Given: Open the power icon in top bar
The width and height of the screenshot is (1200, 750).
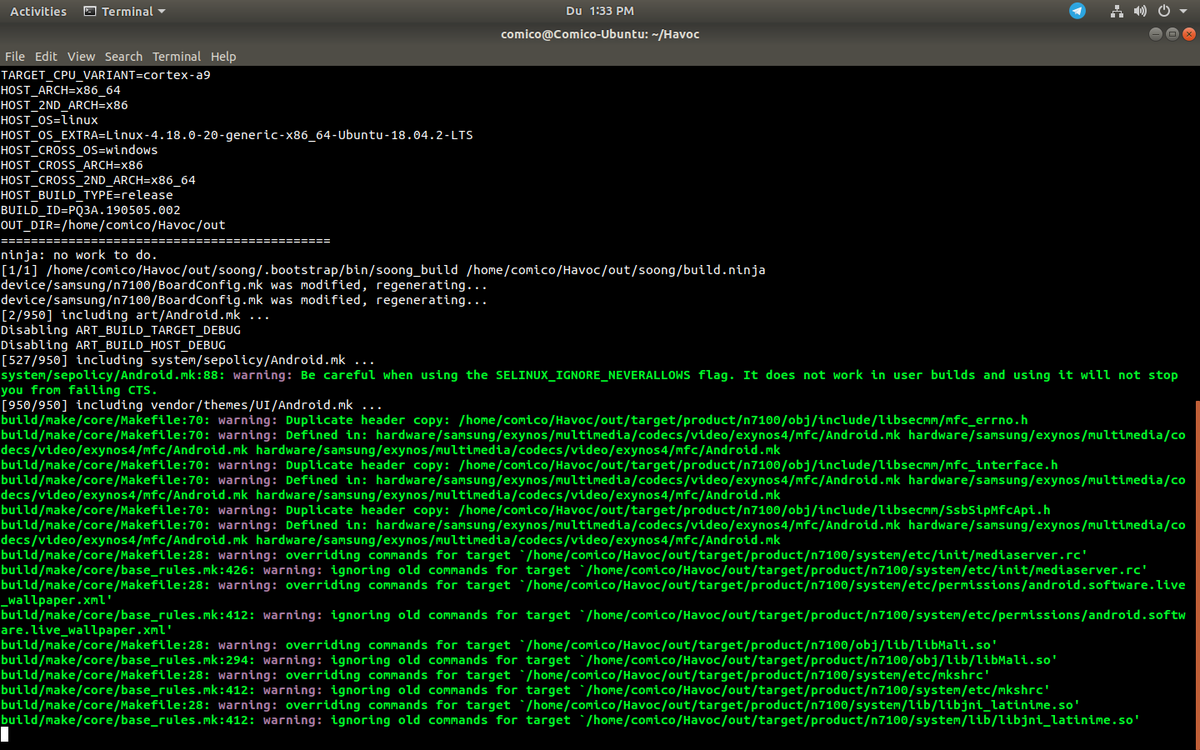Looking at the screenshot, I should click(x=1164, y=11).
